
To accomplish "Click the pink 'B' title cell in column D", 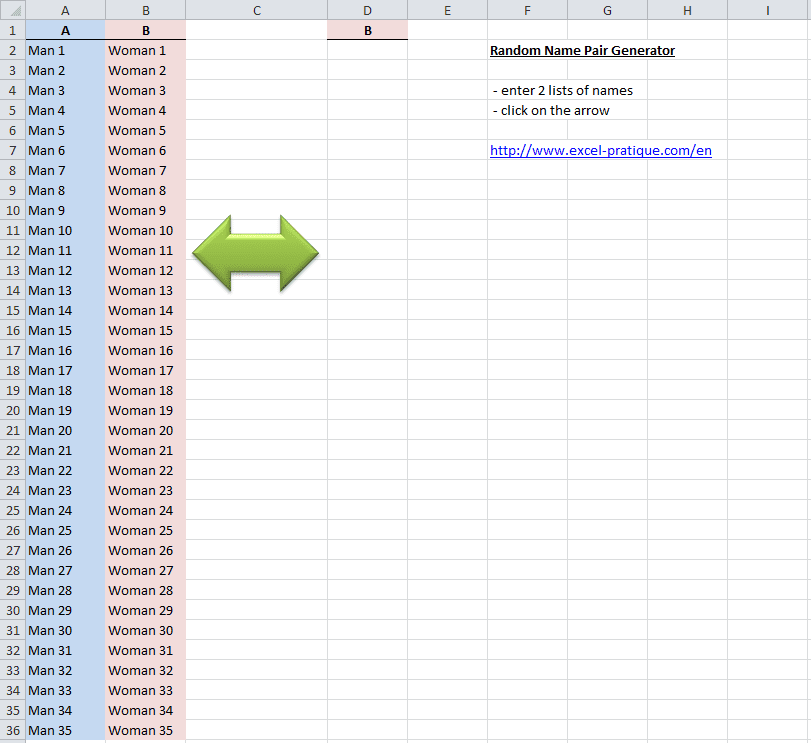I will pyautogui.click(x=367, y=31).
